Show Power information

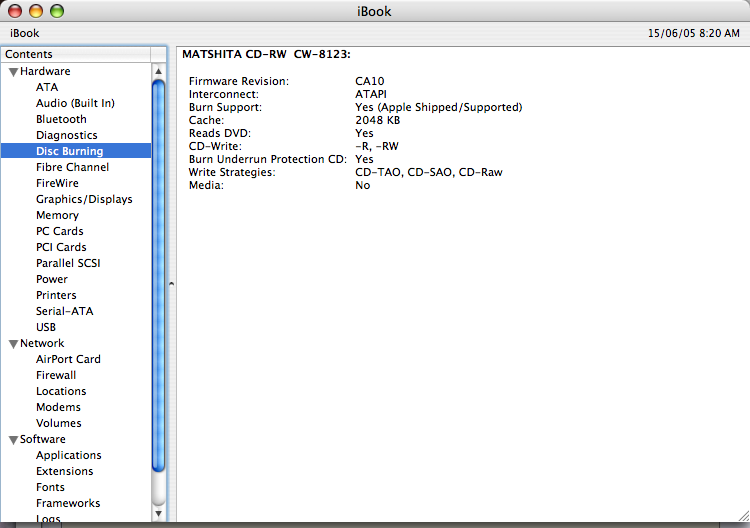click(x=52, y=279)
